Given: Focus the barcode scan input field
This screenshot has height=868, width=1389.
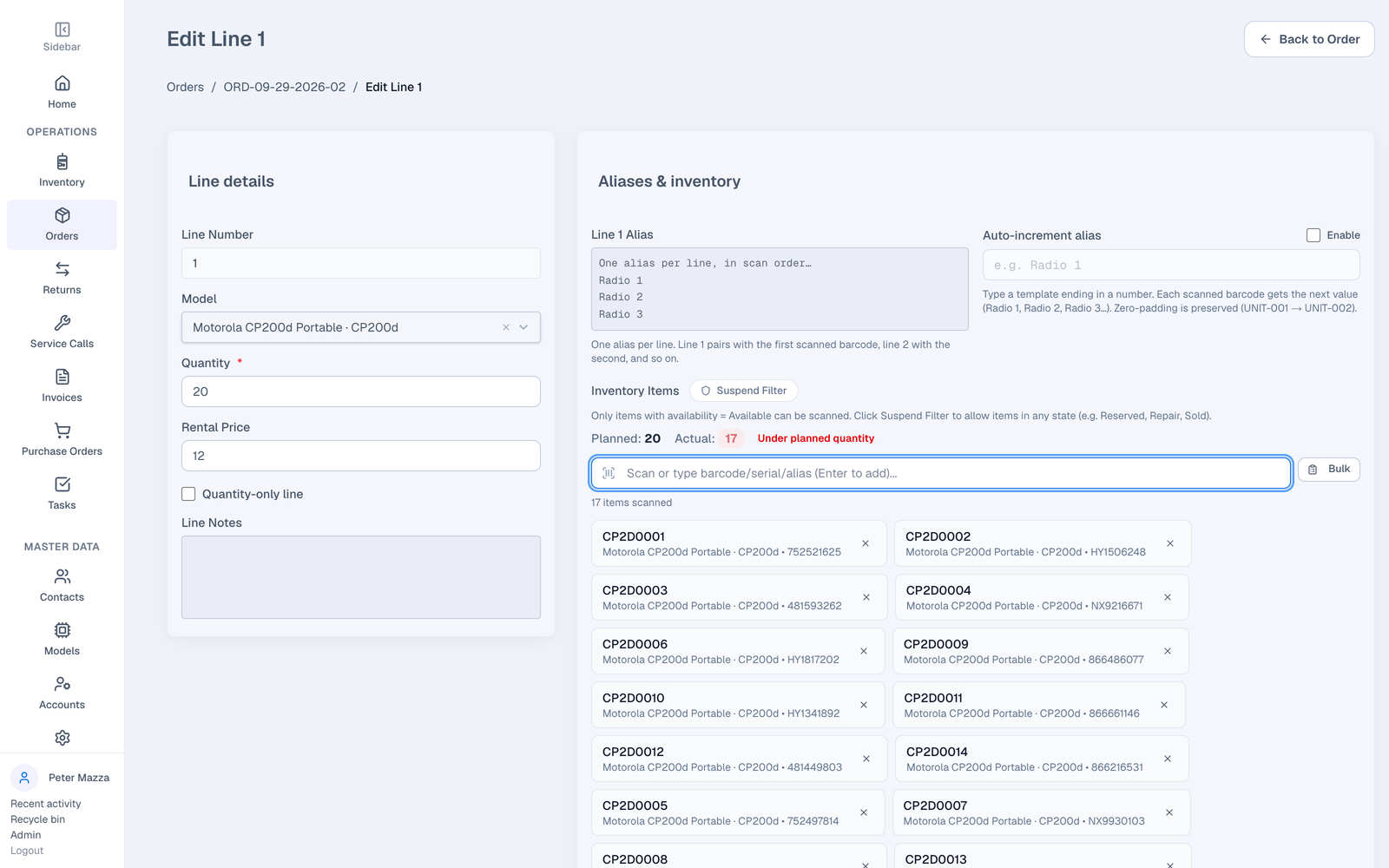Looking at the screenshot, I should click(941, 473).
